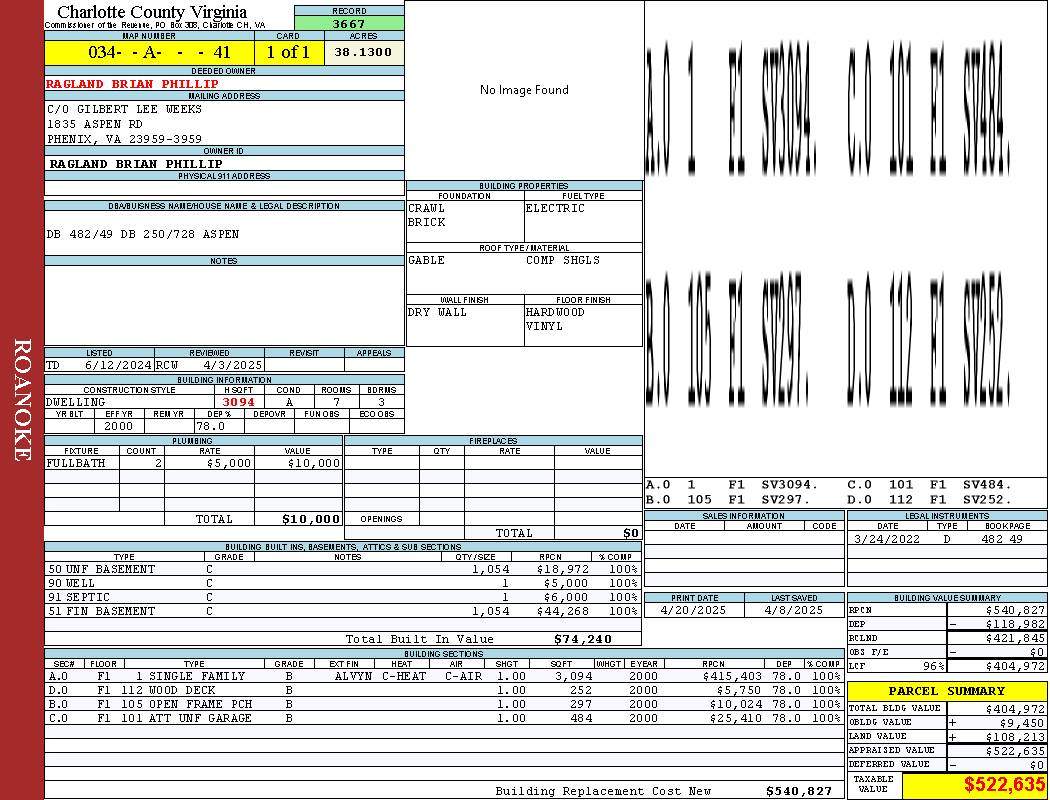Click FULLBATH rate $5,000
Viewport: 1050px width, 800px height.
tap(229, 463)
